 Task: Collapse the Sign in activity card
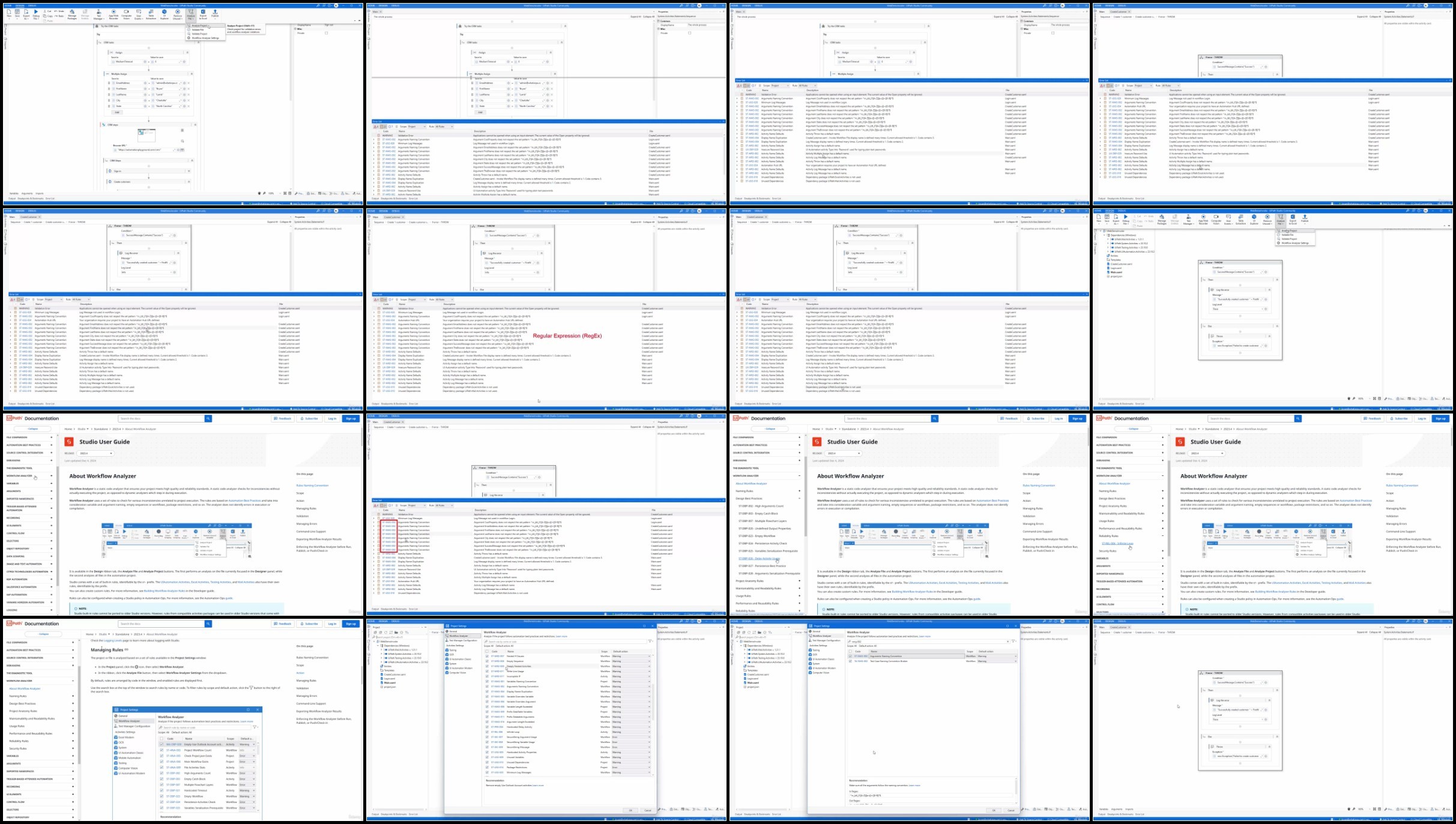[189, 171]
